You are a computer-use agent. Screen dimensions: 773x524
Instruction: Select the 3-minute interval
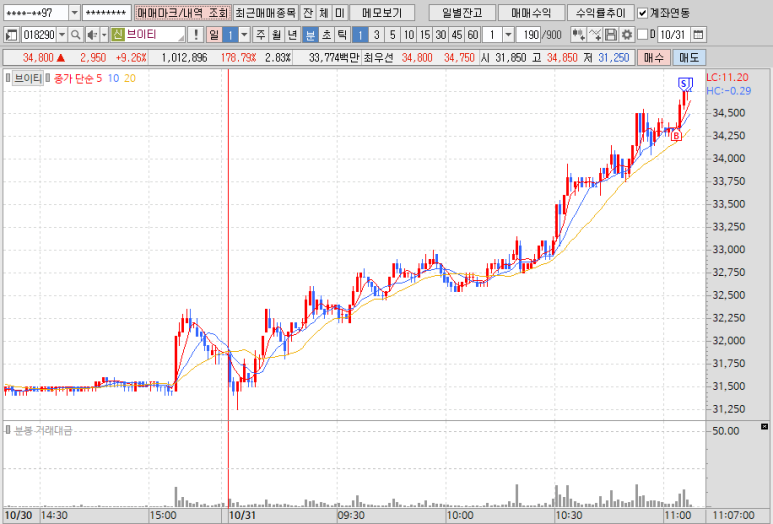click(377, 35)
